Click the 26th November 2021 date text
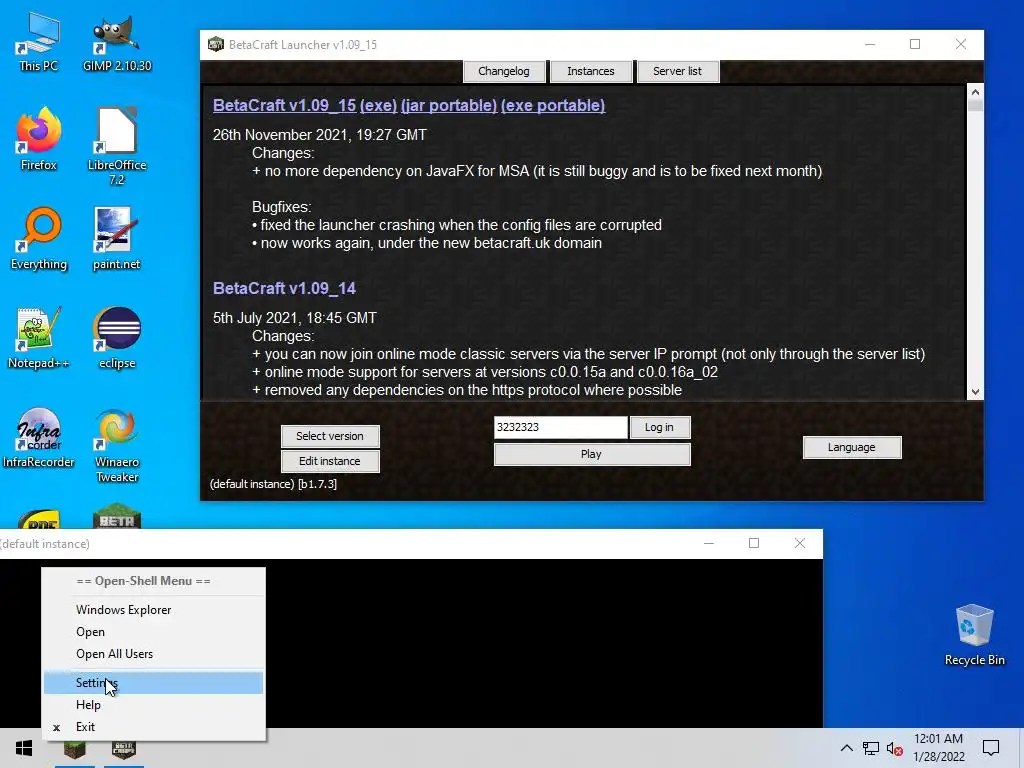This screenshot has height=768, width=1024. (320, 135)
